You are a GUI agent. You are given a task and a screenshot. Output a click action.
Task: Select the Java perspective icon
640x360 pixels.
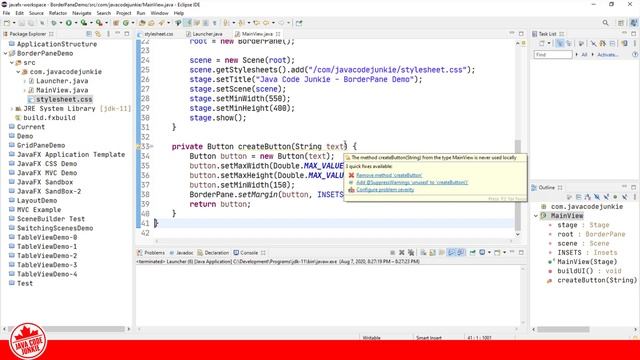tap(634, 23)
